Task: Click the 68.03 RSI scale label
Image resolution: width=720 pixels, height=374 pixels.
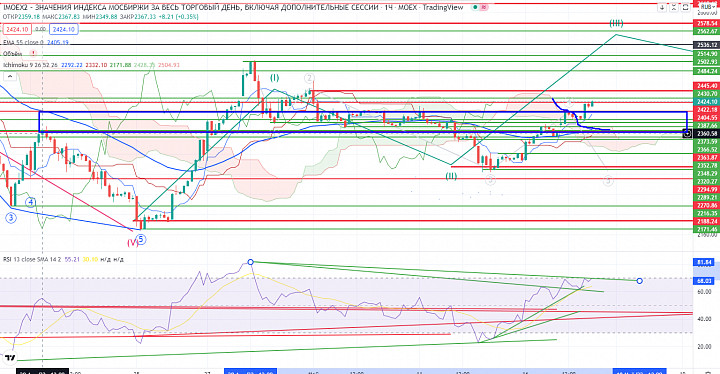Action: pos(703,281)
